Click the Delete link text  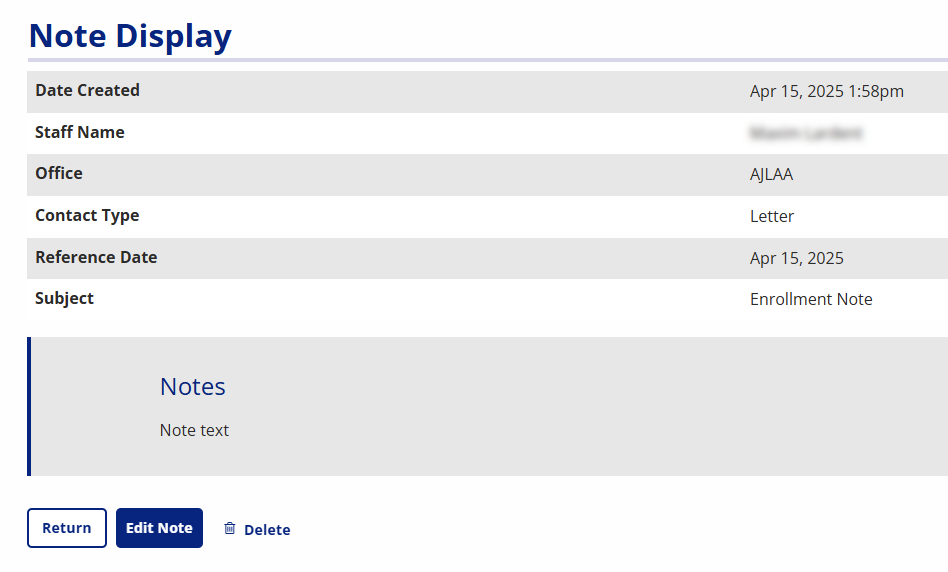click(267, 530)
